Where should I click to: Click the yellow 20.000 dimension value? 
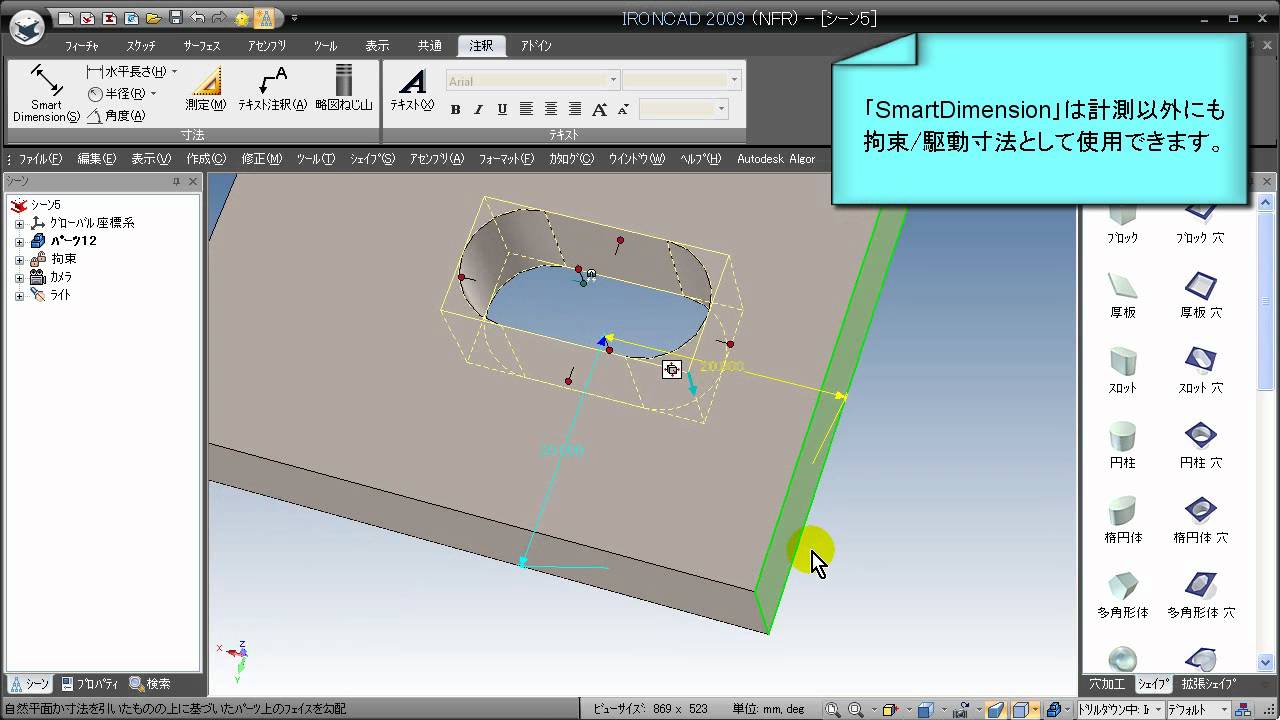[x=722, y=367]
